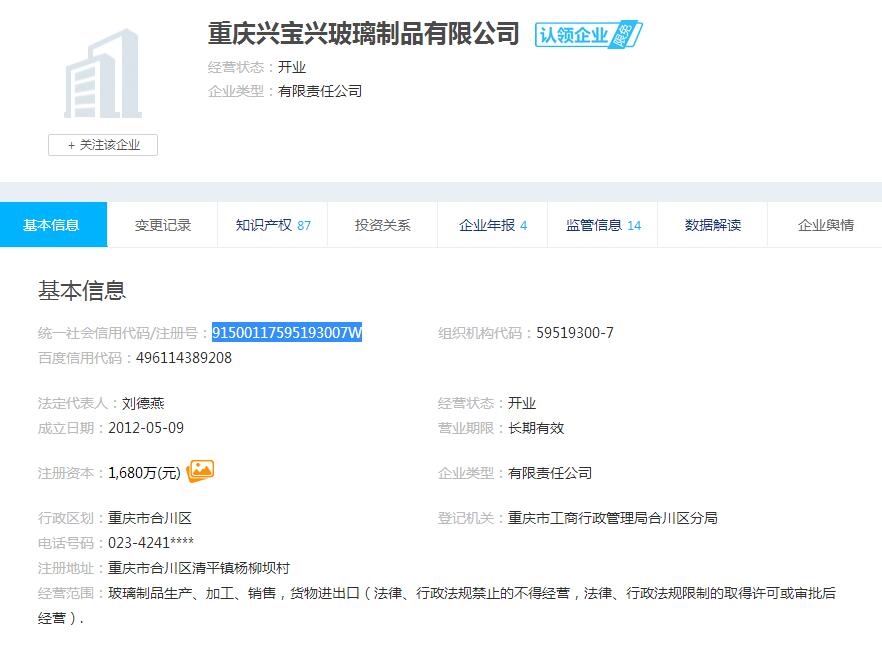Image resolution: width=882 pixels, height=651 pixels.
Task: Click legal representative name 刘德燕
Action: point(143,403)
